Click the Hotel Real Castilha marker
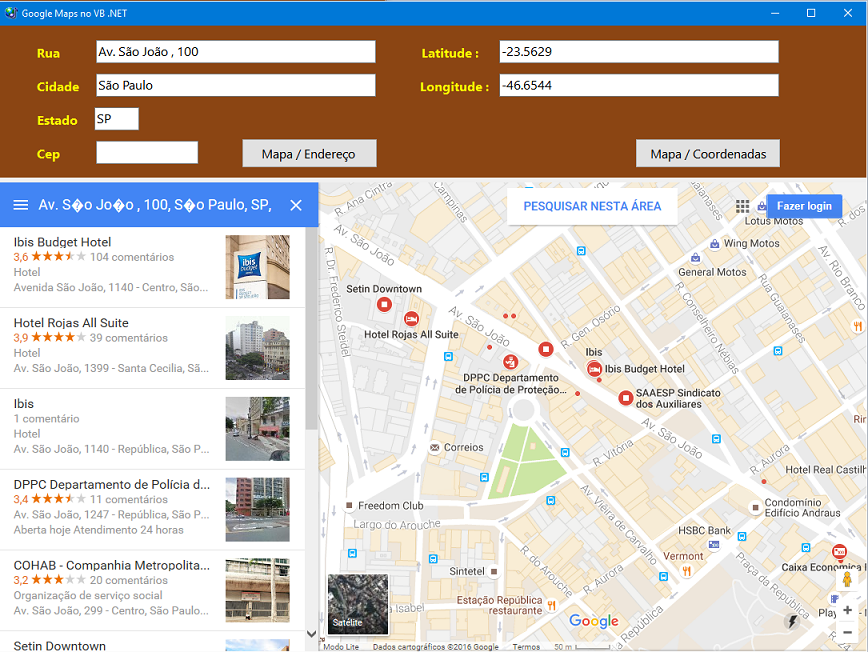Image resolution: width=868 pixels, height=652 pixels. tap(764, 482)
